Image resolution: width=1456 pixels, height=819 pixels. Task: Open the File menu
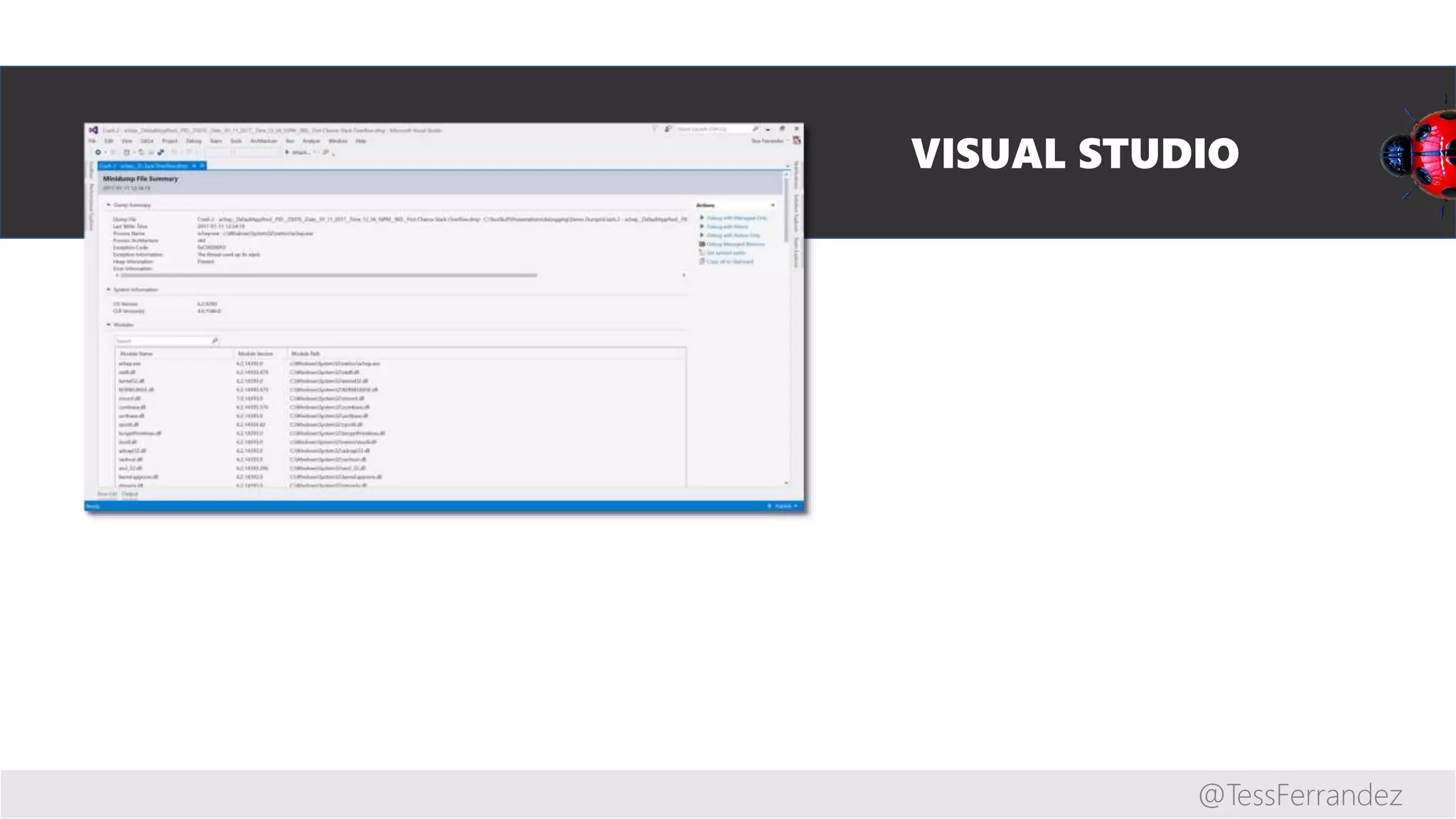pyautogui.click(x=92, y=141)
